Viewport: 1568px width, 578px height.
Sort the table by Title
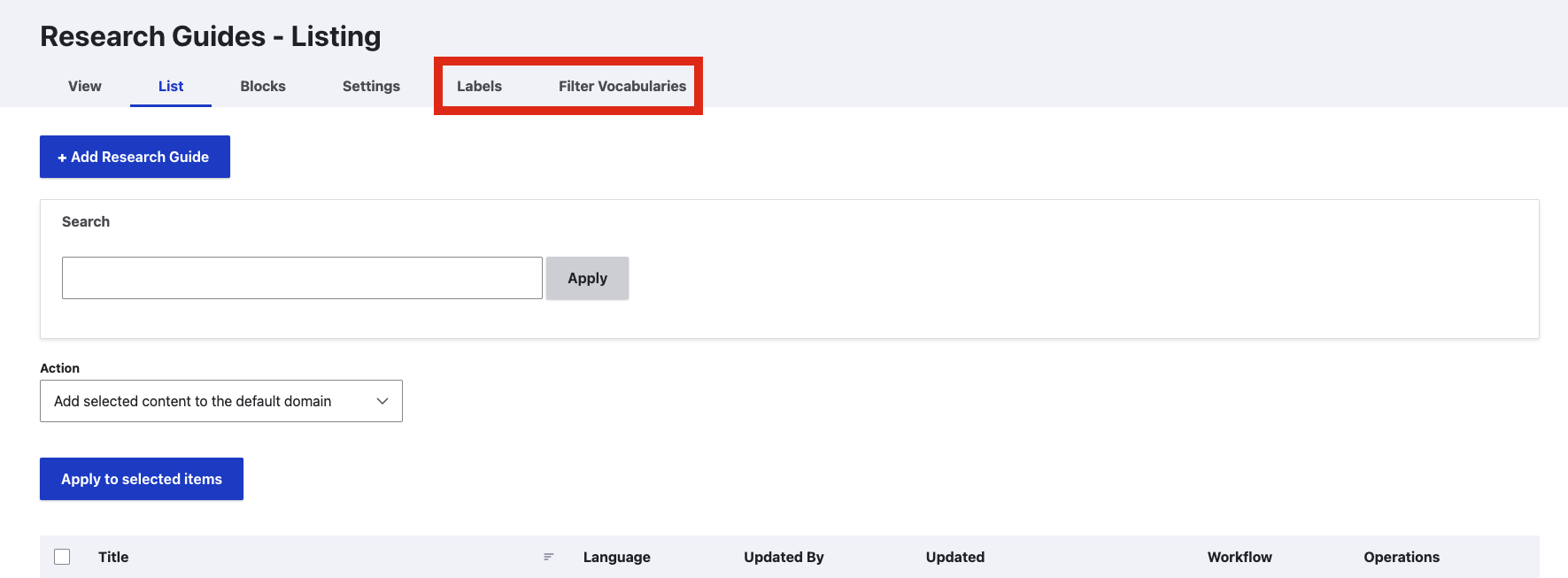[x=113, y=557]
